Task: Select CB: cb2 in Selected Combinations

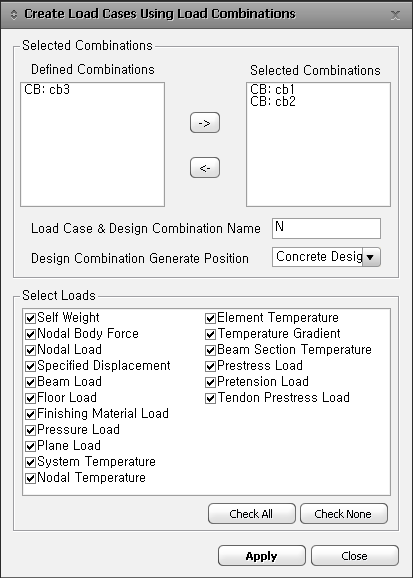Action: tap(273, 101)
